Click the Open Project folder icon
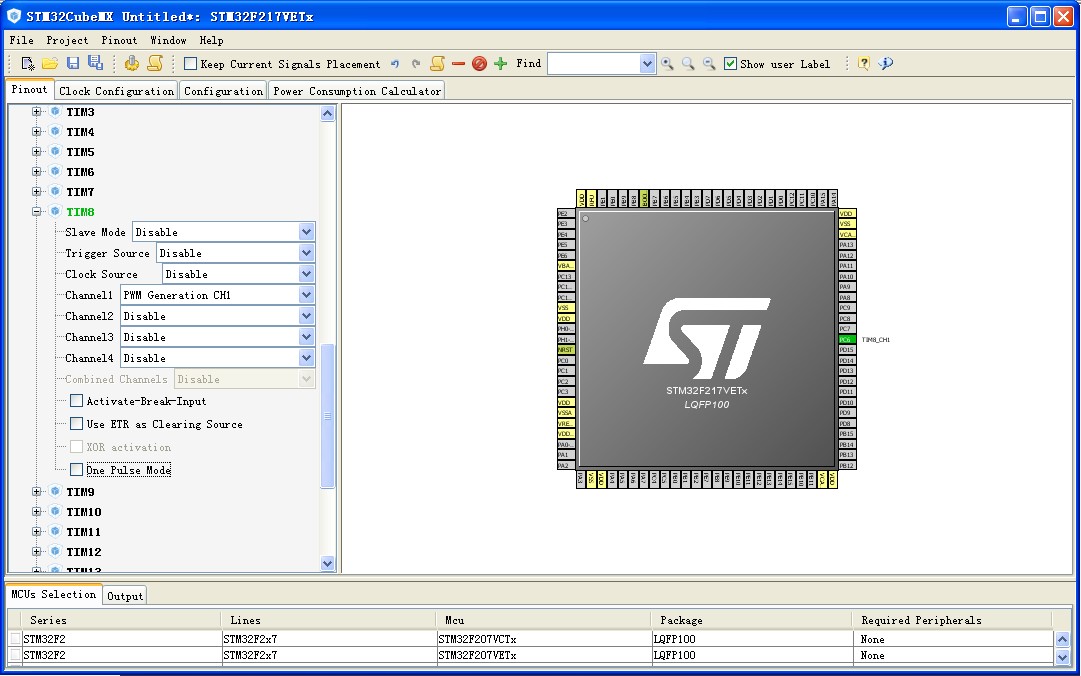Image resolution: width=1081 pixels, height=676 pixels. tap(50, 63)
